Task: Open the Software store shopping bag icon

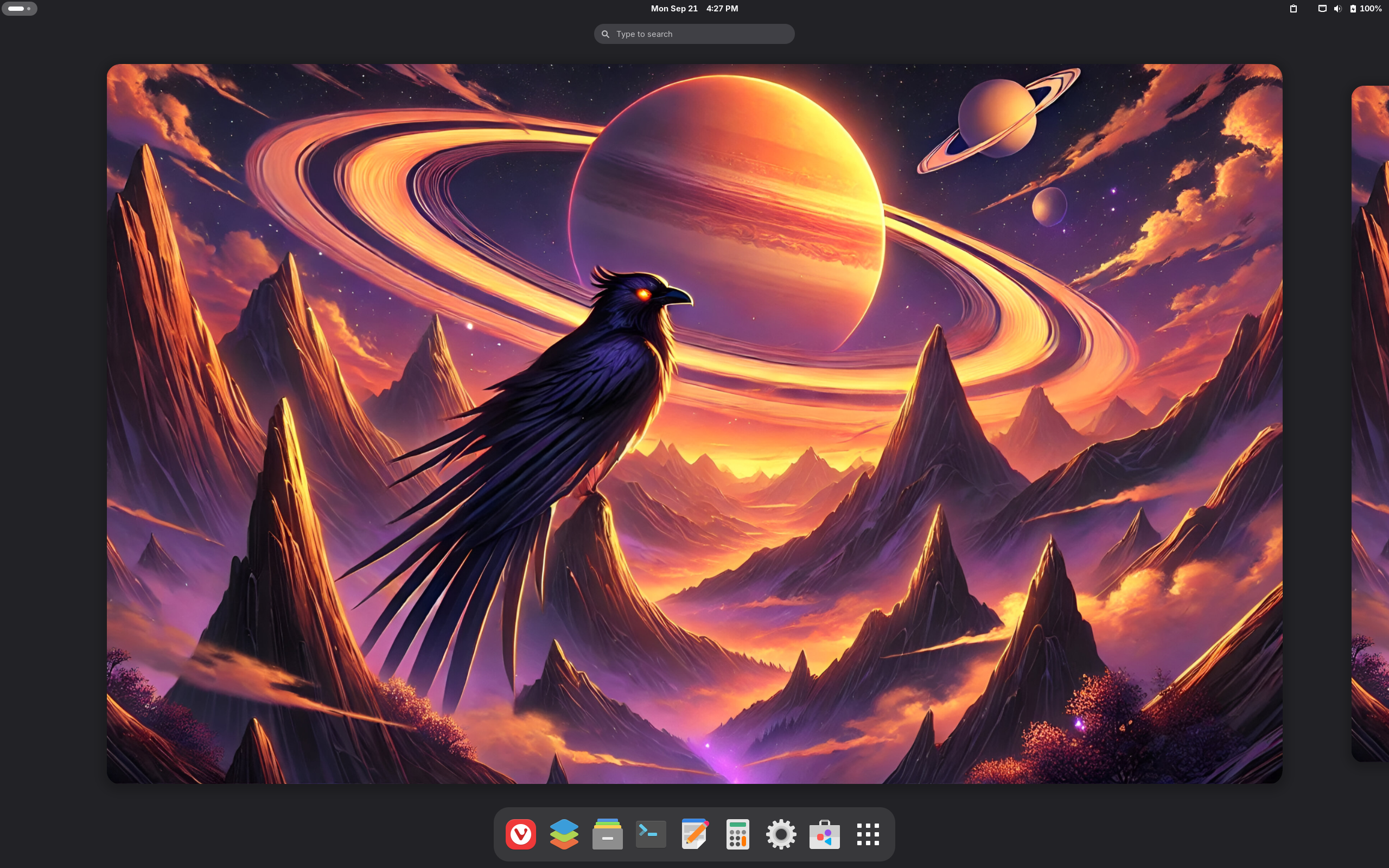Action: [824, 834]
